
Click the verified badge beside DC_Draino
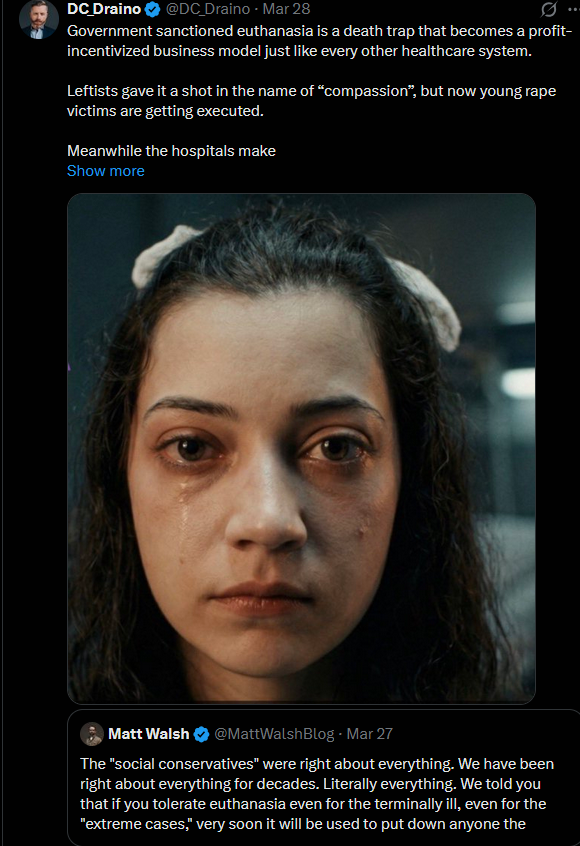pyautogui.click(x=153, y=9)
